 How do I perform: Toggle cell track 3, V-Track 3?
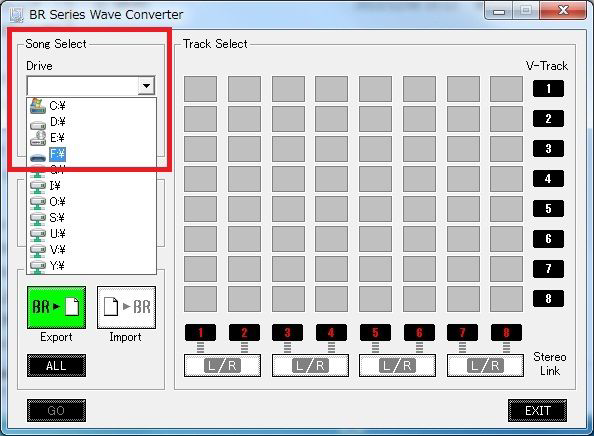point(288,148)
